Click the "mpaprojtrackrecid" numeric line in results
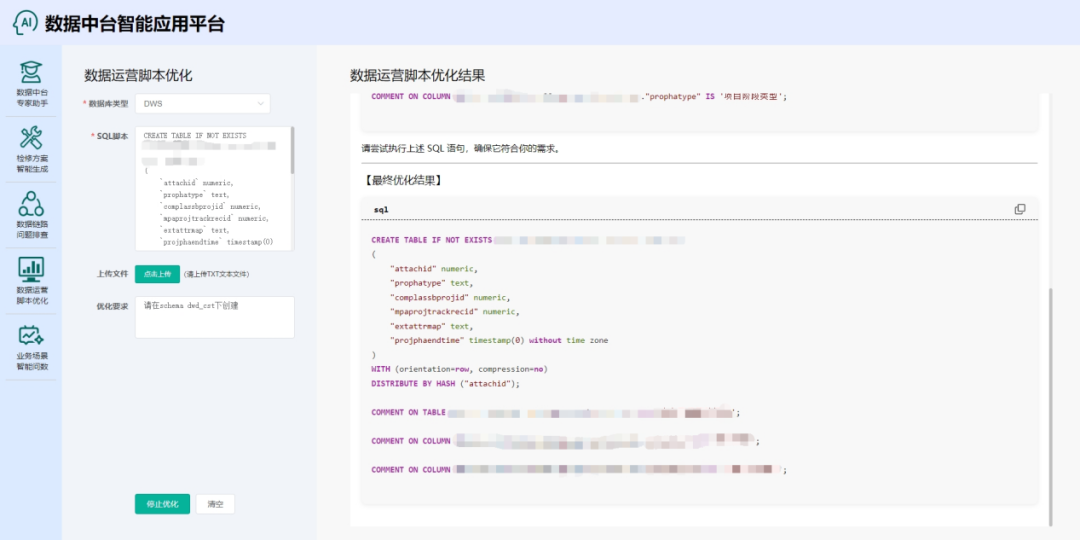The height and width of the screenshot is (540, 1080). tap(454, 312)
